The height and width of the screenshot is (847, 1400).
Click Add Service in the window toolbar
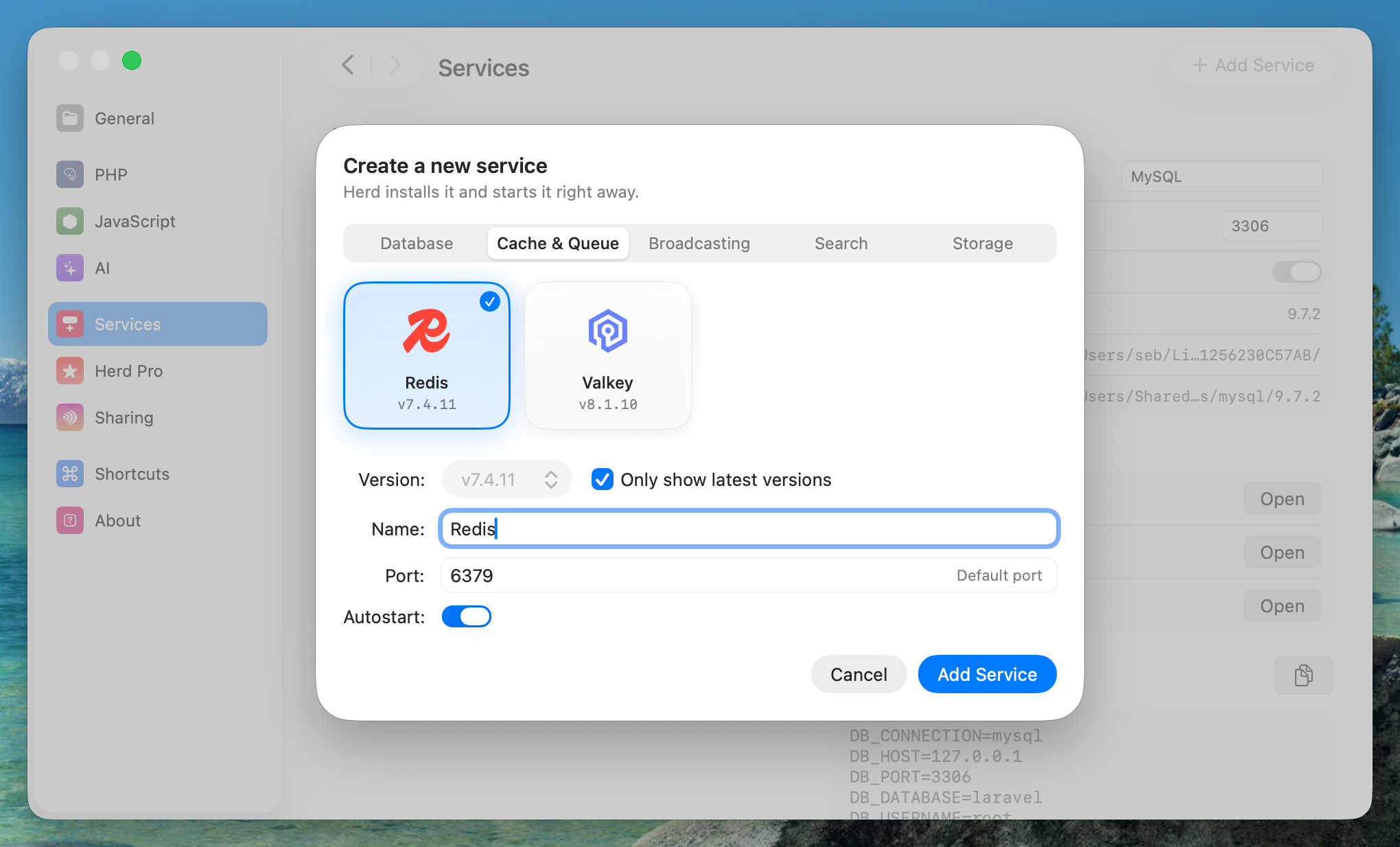point(1253,65)
